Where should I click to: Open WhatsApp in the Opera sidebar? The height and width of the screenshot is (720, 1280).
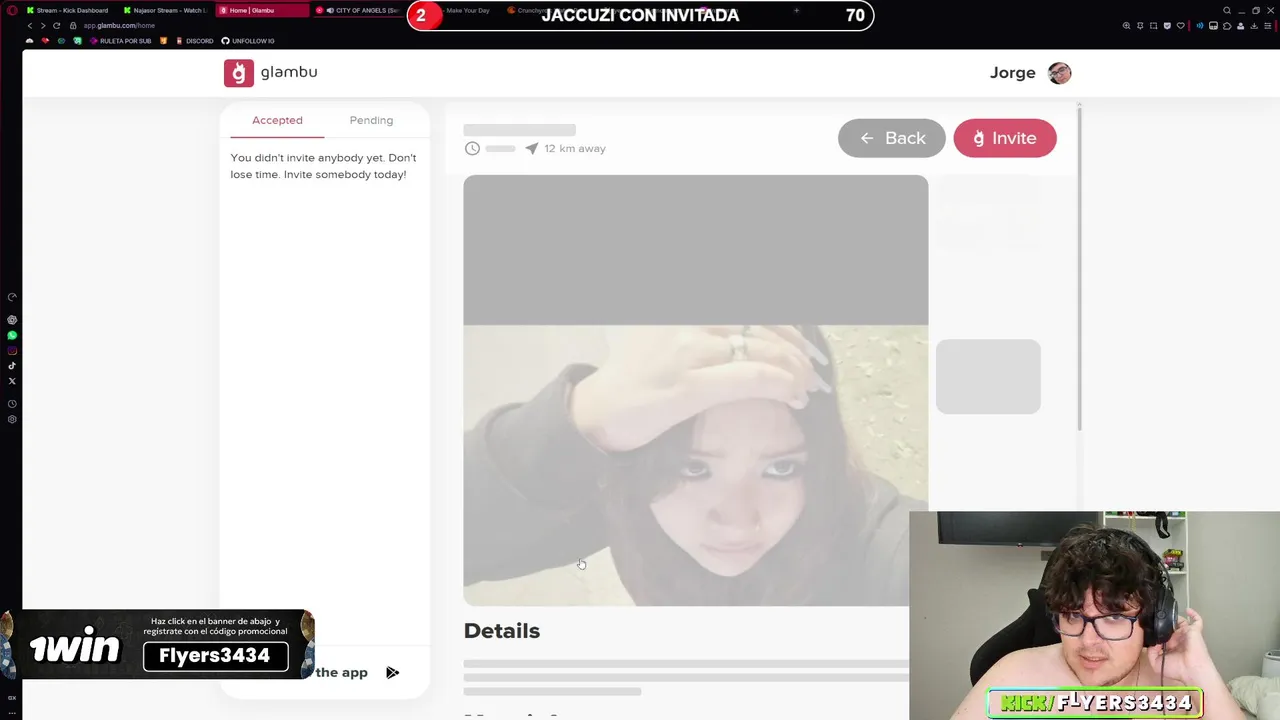click(x=12, y=335)
